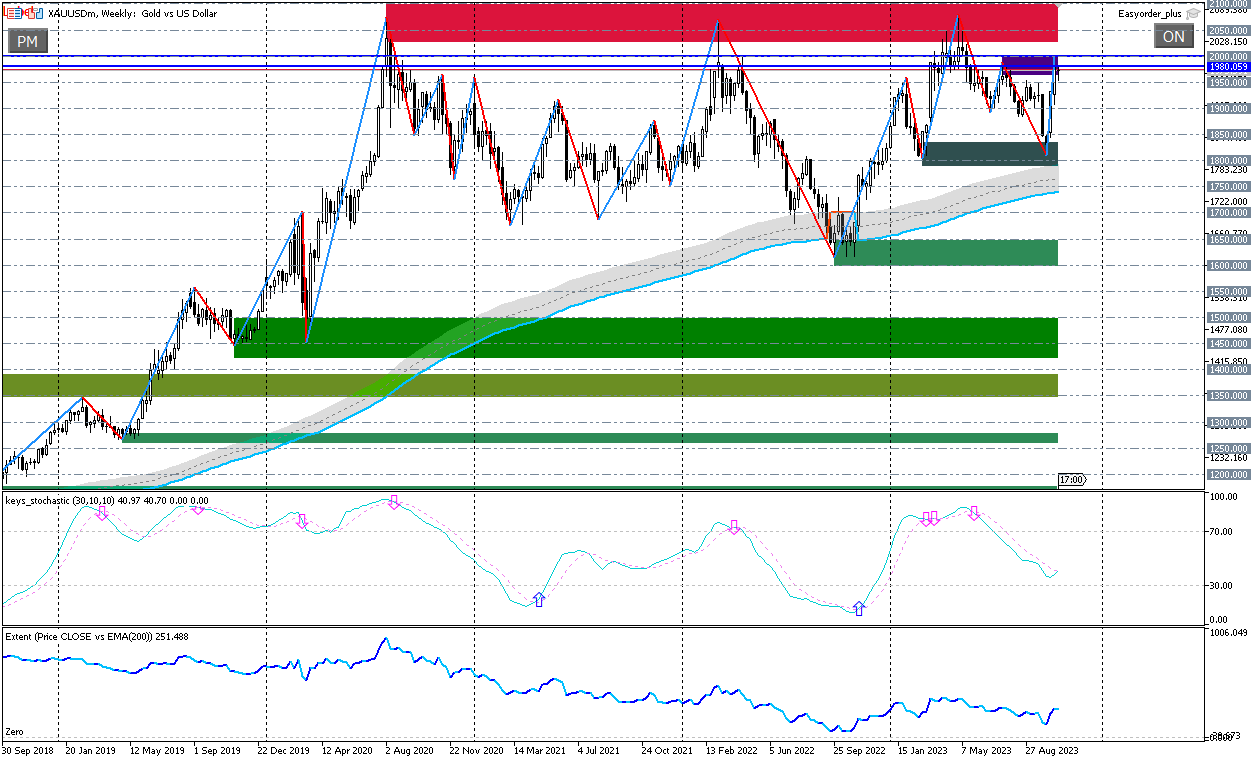Click the gray chart shift triangle marker
The image size is (1260, 758).
(x=1059, y=6)
